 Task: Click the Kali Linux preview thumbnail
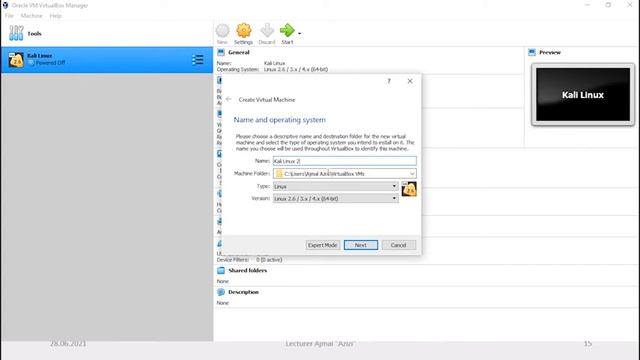pyautogui.click(x=583, y=95)
